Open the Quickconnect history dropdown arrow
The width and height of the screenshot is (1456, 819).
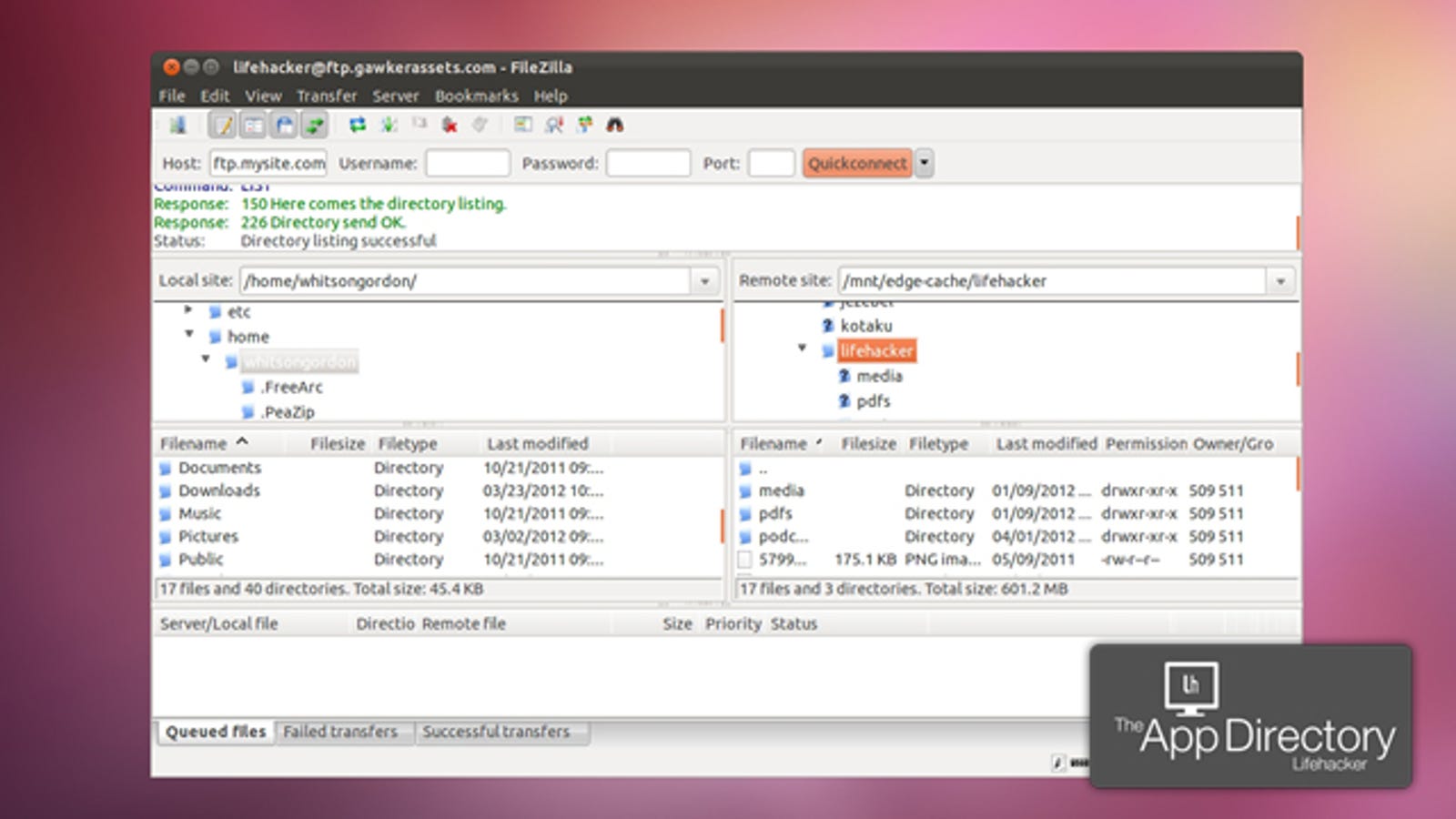925,164
